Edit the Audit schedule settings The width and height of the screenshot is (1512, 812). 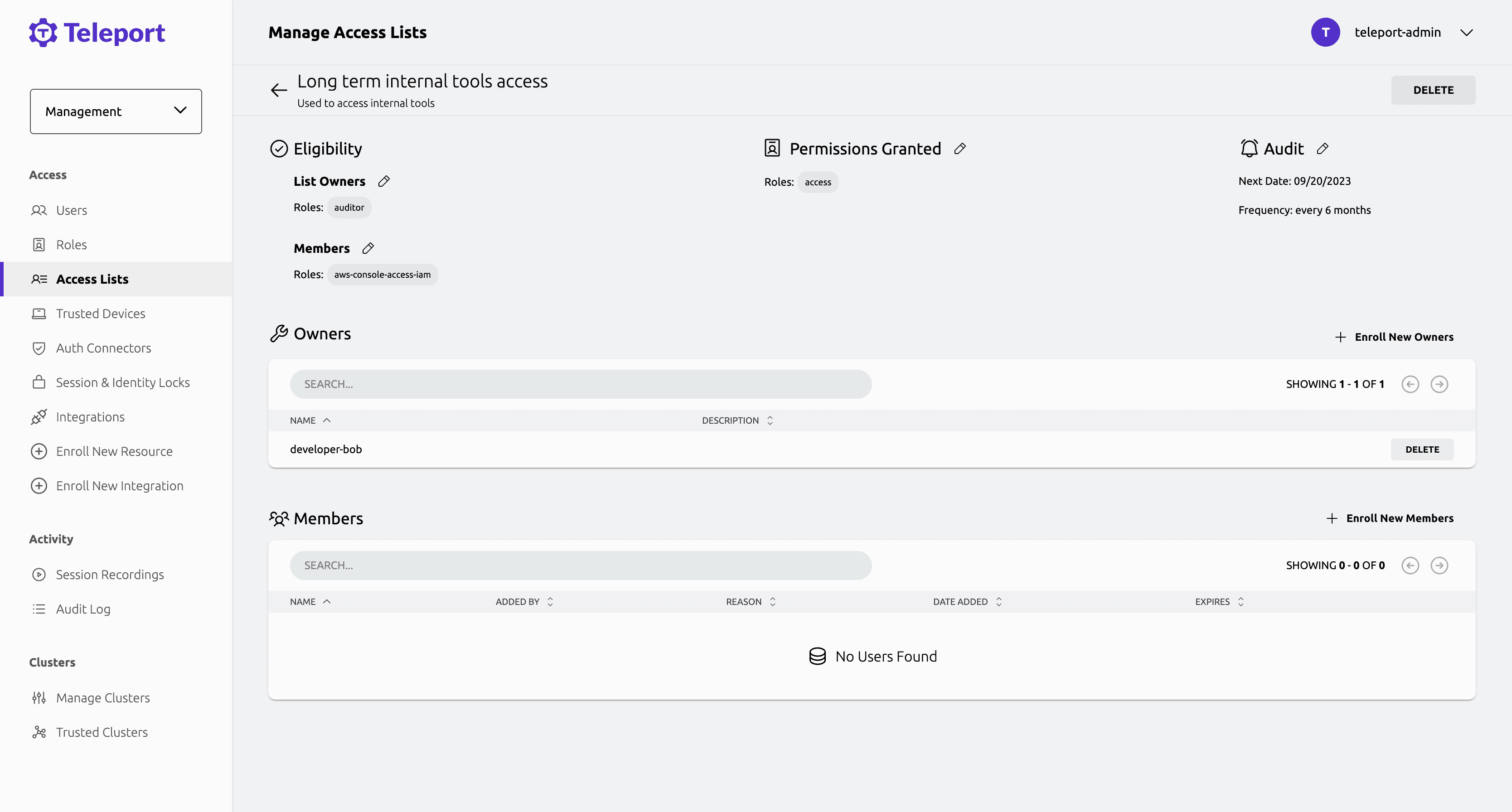coord(1323,149)
